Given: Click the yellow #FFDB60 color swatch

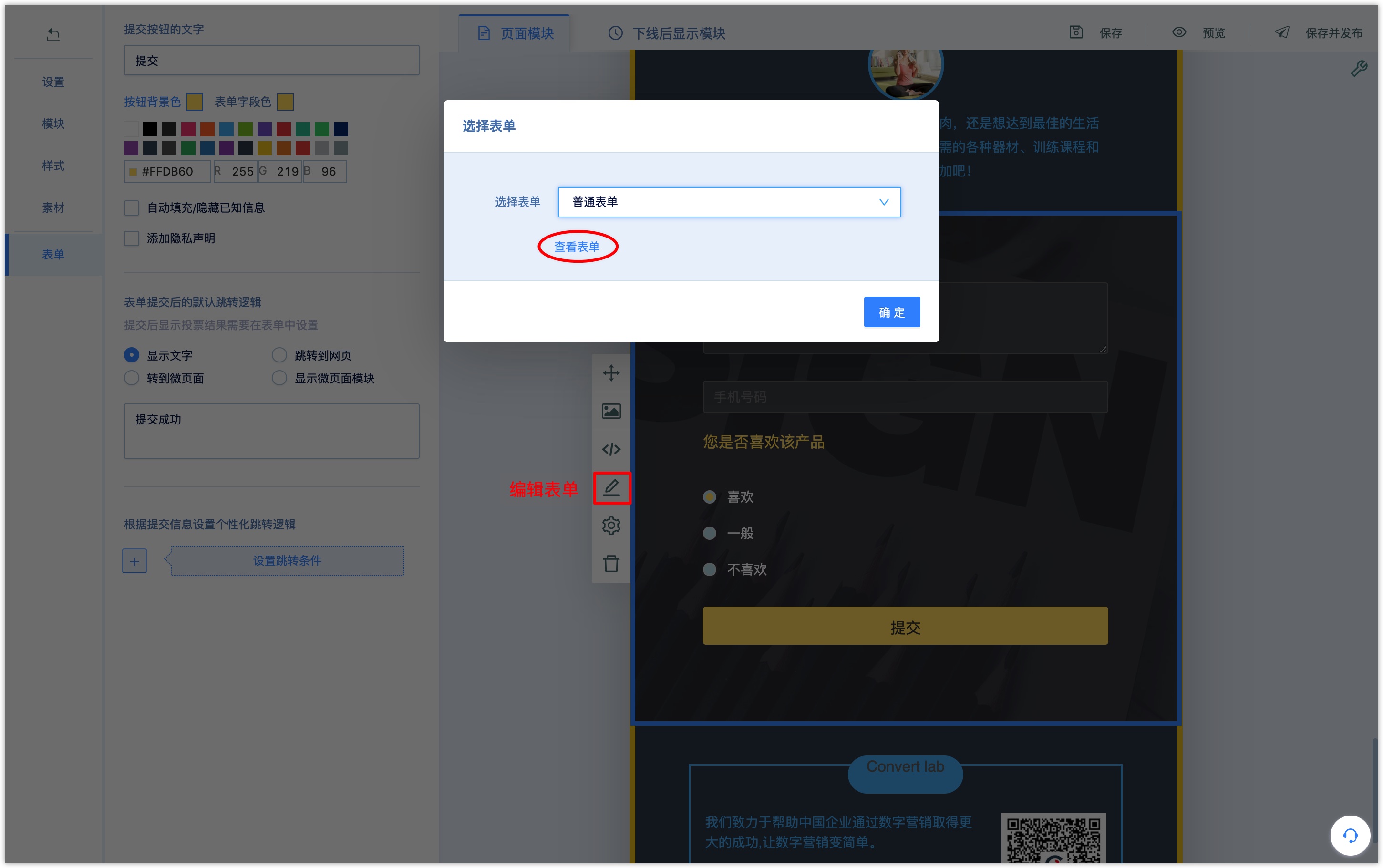Looking at the screenshot, I should click(130, 170).
